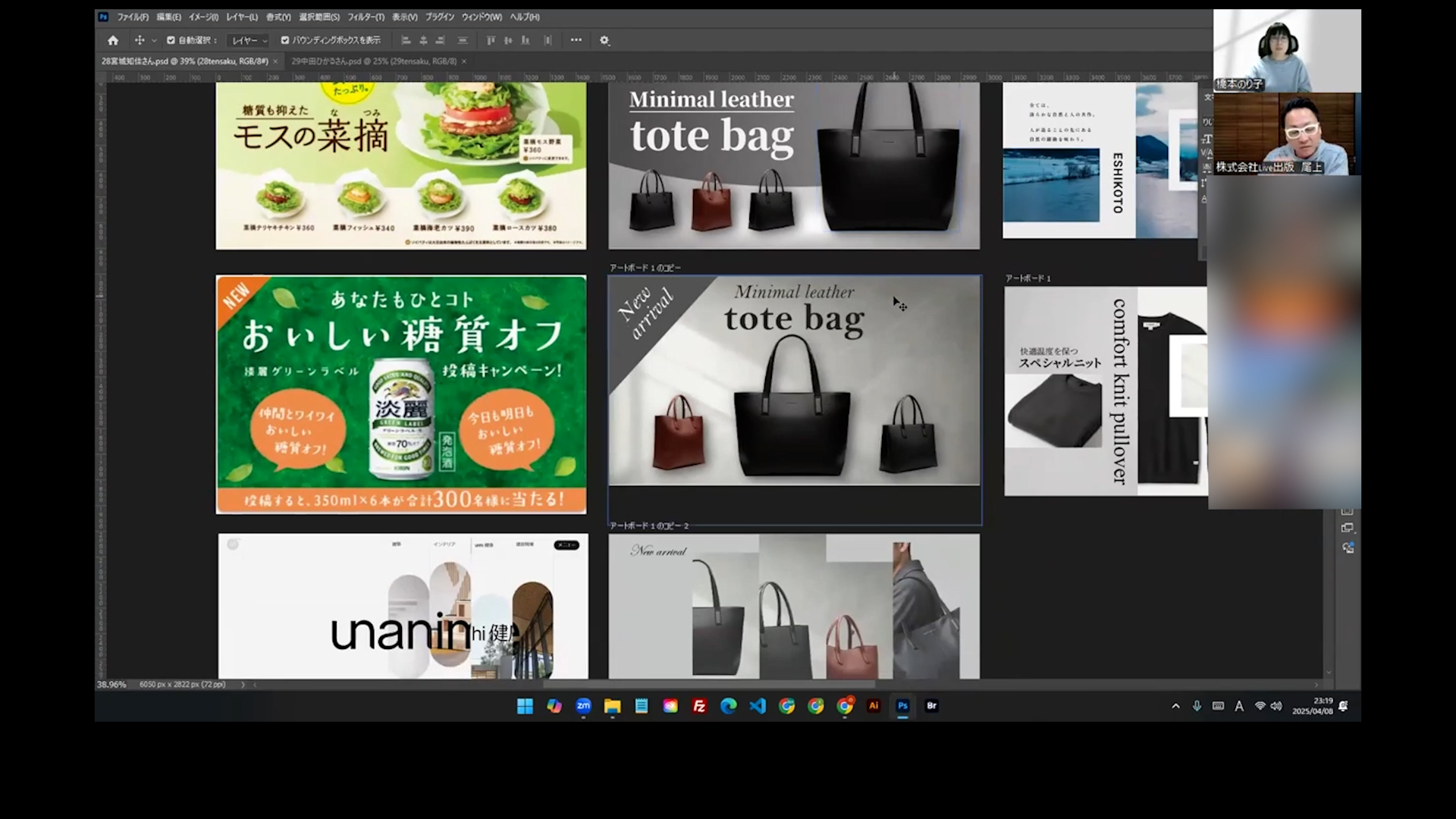
Task: Open the ファイル(F) menu
Action: [x=133, y=17]
